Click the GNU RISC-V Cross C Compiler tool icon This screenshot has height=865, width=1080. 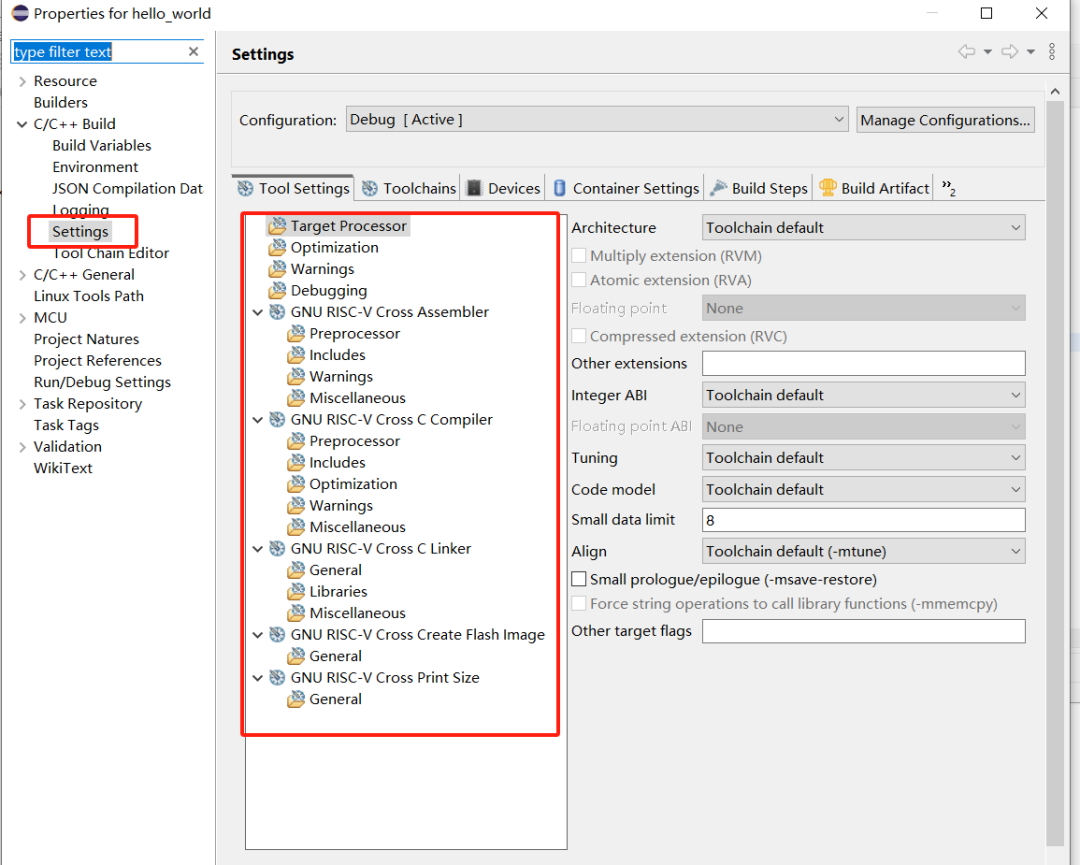tap(278, 419)
